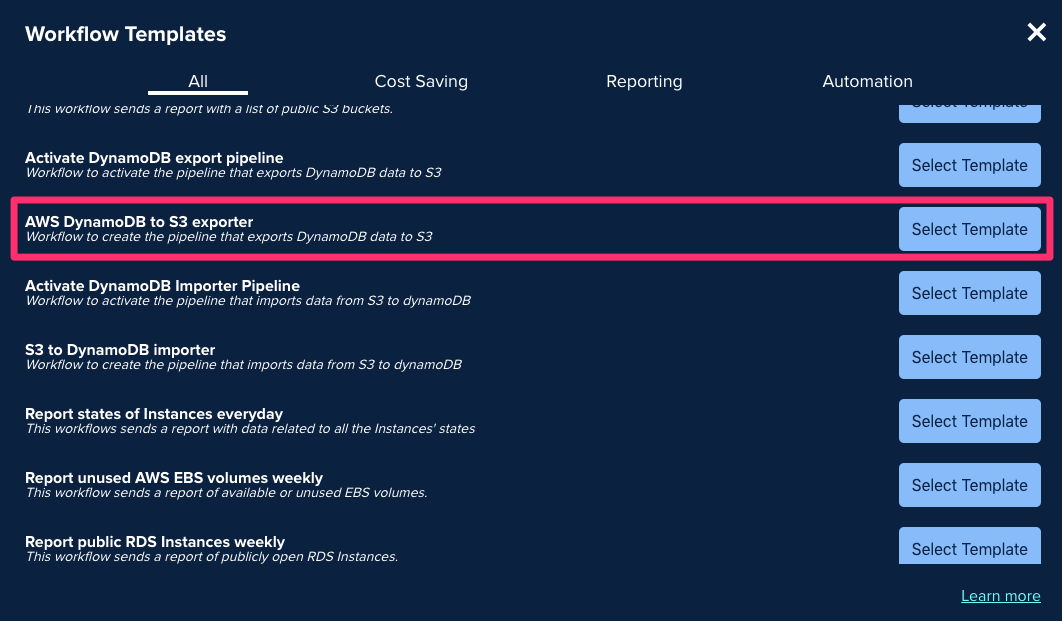Select Template for Activate DynamoDB export pipeline
Screen dimensions: 1062x621
[x=970, y=165]
